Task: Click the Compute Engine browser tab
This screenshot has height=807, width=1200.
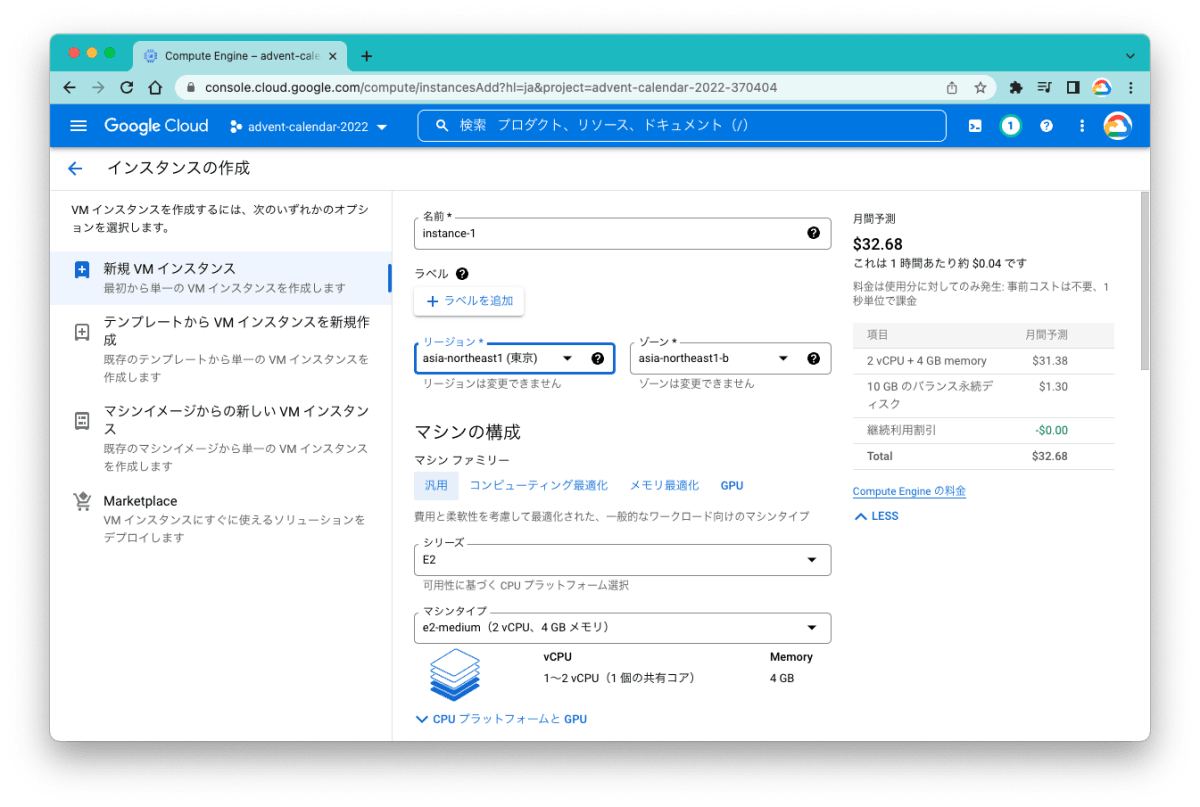Action: (x=240, y=56)
